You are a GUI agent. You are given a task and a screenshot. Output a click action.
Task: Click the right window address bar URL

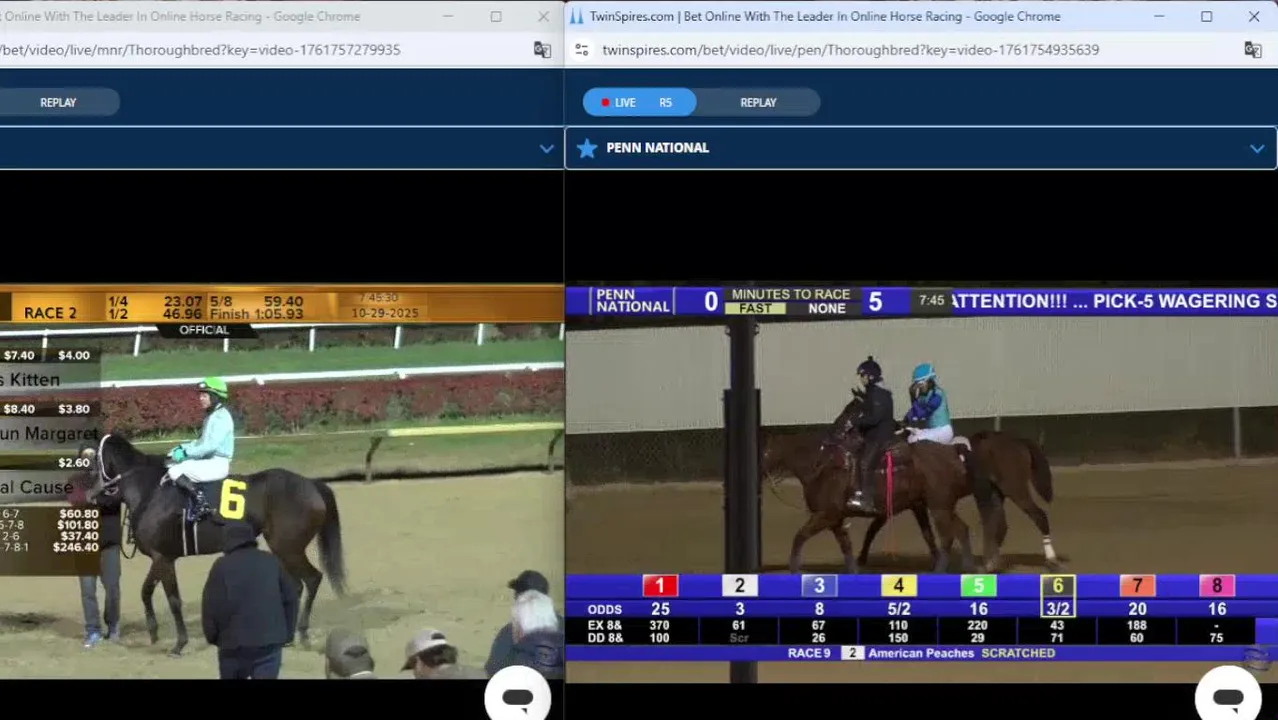pos(850,50)
